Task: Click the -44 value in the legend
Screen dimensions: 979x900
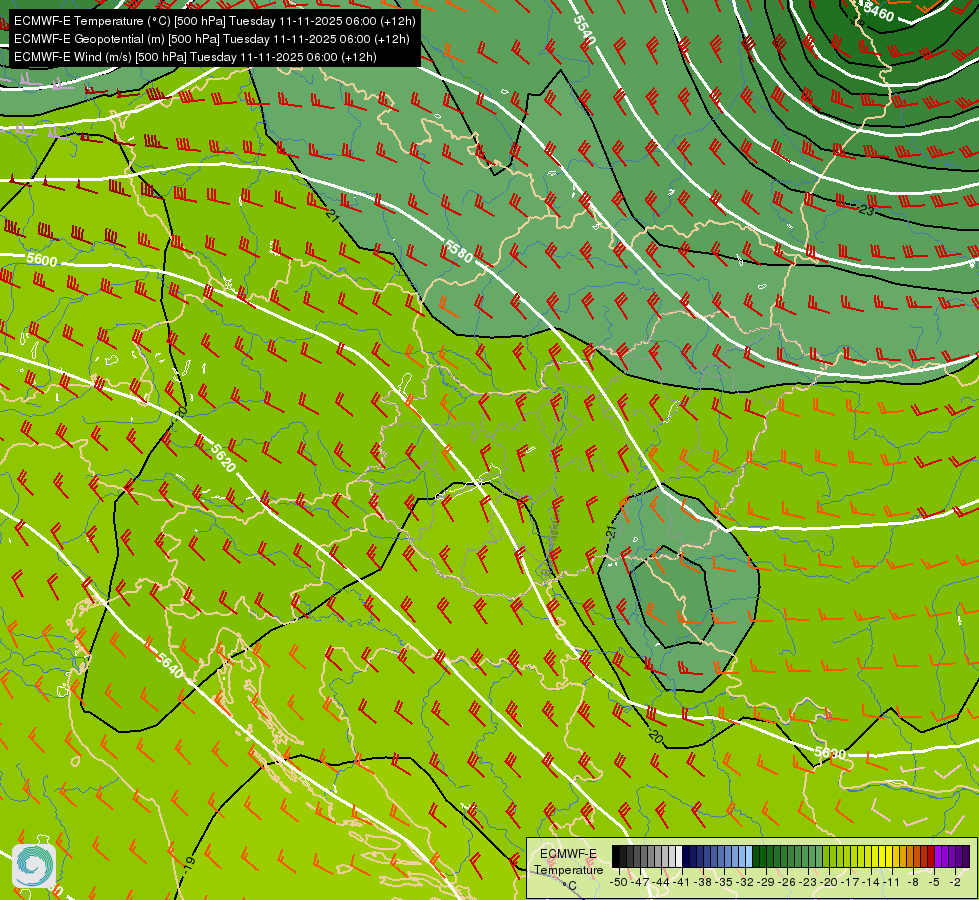Action: click(661, 882)
